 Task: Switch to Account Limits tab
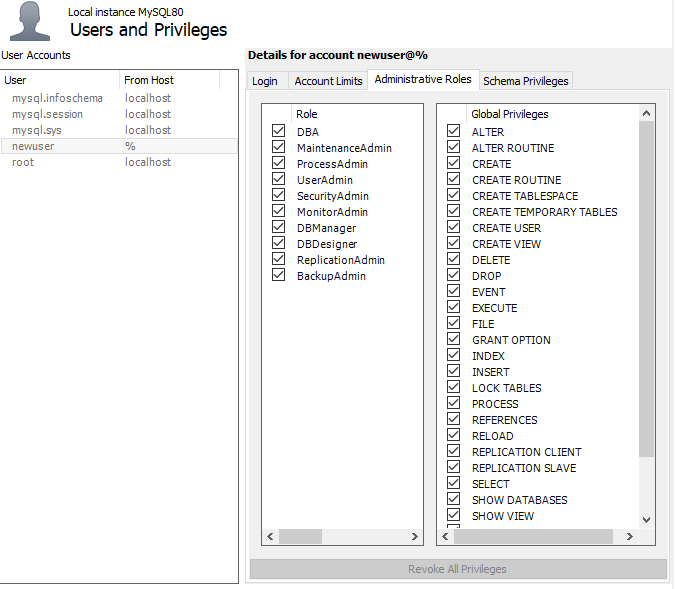(x=328, y=81)
